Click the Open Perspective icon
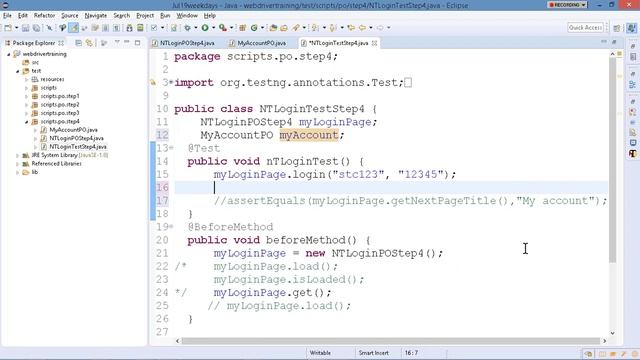The image size is (640, 360). coord(617,28)
